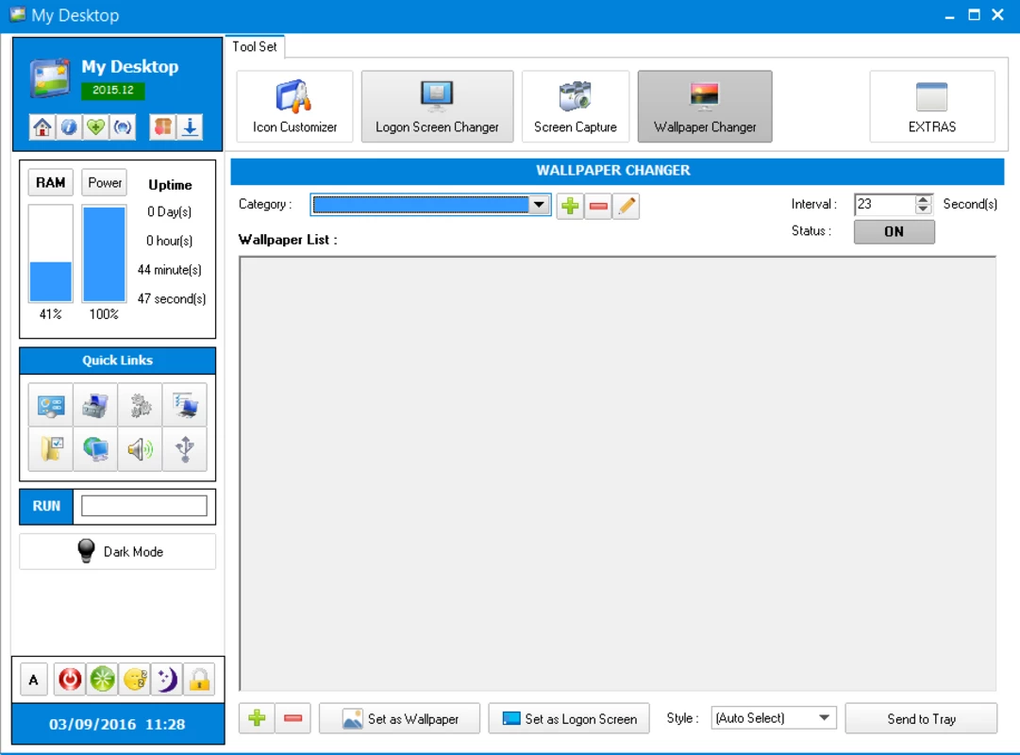This screenshot has width=1020, height=755.
Task: Switch to the Power usage view
Action: (104, 182)
